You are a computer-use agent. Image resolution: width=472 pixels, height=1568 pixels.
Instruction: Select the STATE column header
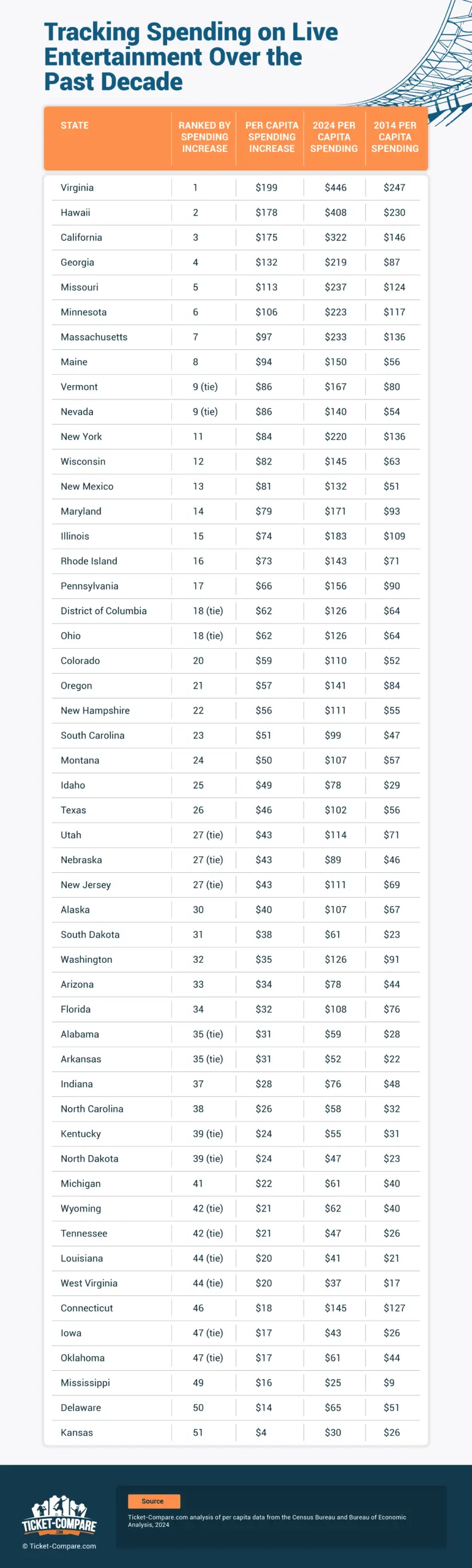pos(75,126)
